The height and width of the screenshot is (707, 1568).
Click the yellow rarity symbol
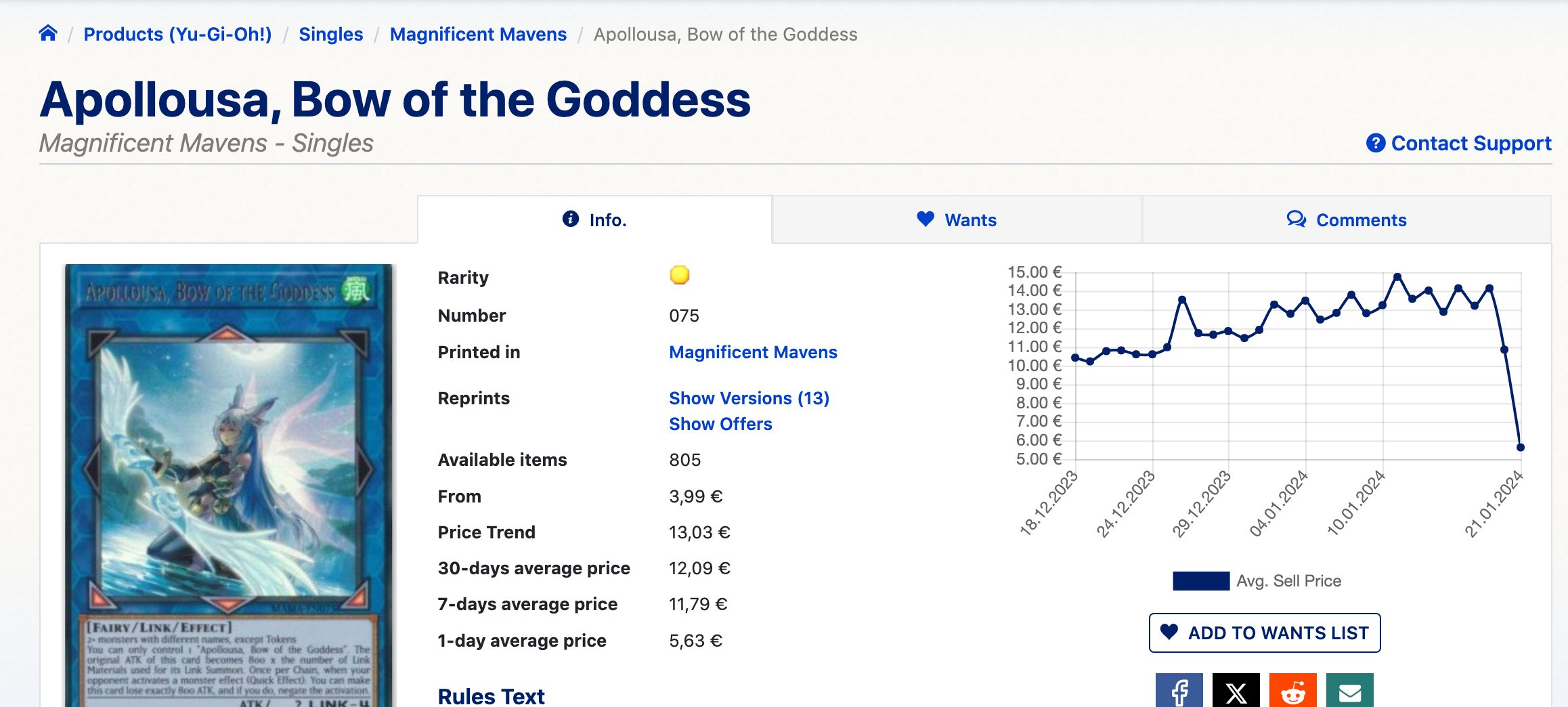(x=679, y=275)
